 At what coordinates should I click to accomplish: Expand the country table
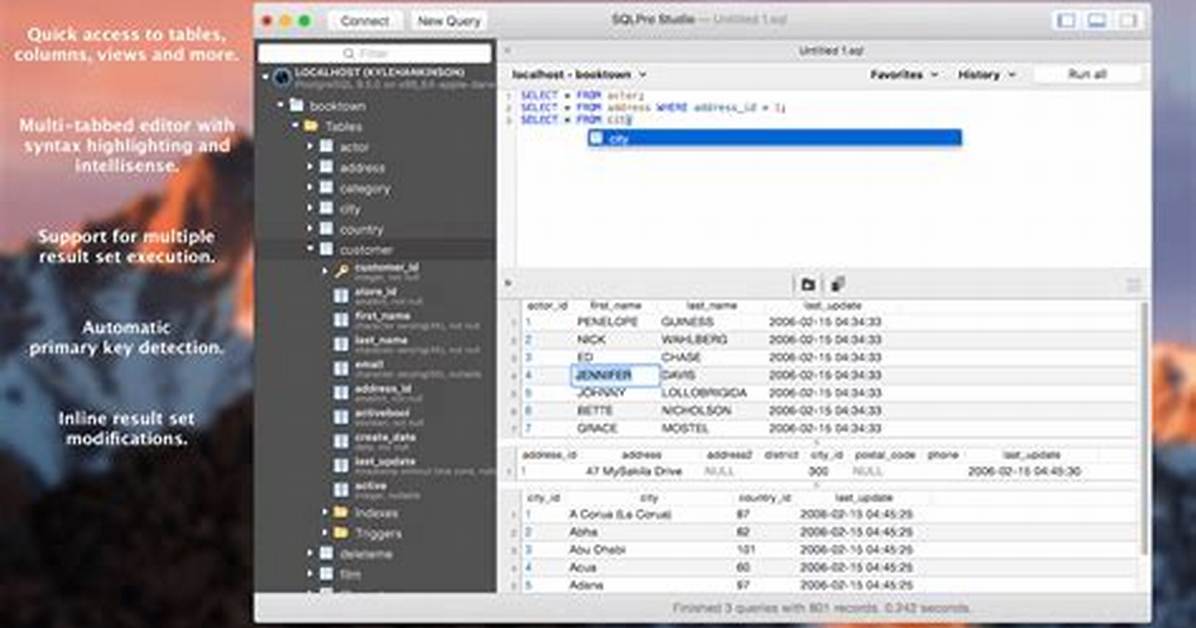310,229
